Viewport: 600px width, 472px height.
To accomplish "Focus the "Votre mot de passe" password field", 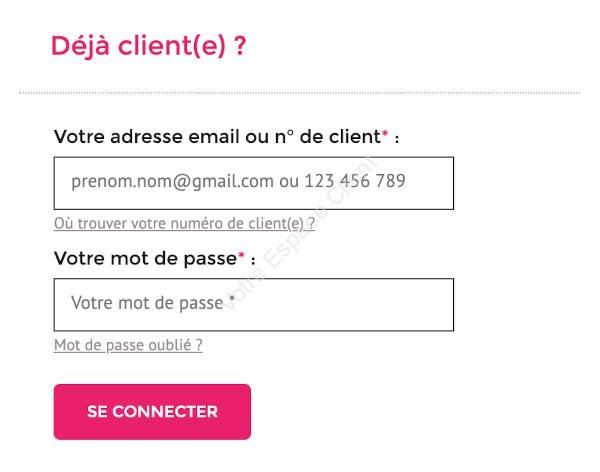I will coord(254,305).
